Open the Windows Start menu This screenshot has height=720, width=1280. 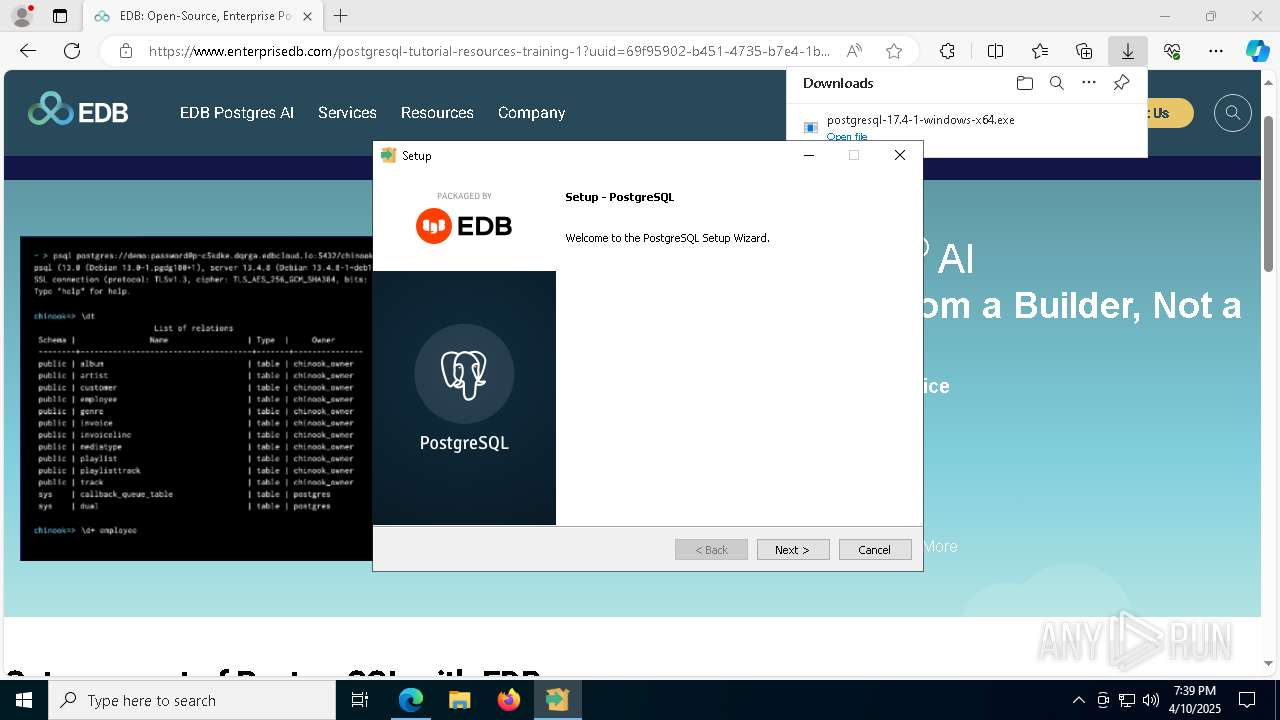coord(24,700)
